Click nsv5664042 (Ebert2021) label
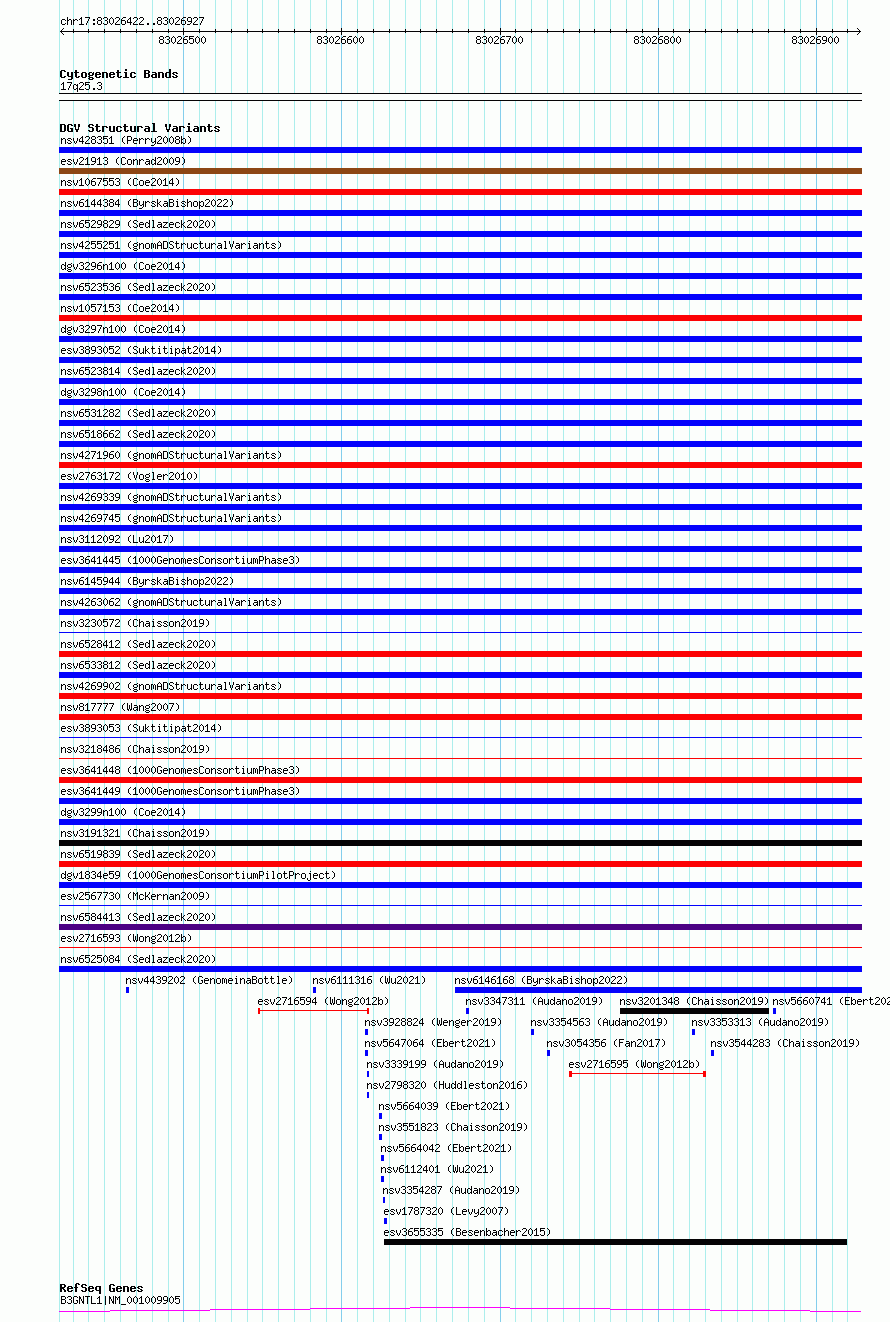This screenshot has height=1322, width=890. [x=447, y=1148]
